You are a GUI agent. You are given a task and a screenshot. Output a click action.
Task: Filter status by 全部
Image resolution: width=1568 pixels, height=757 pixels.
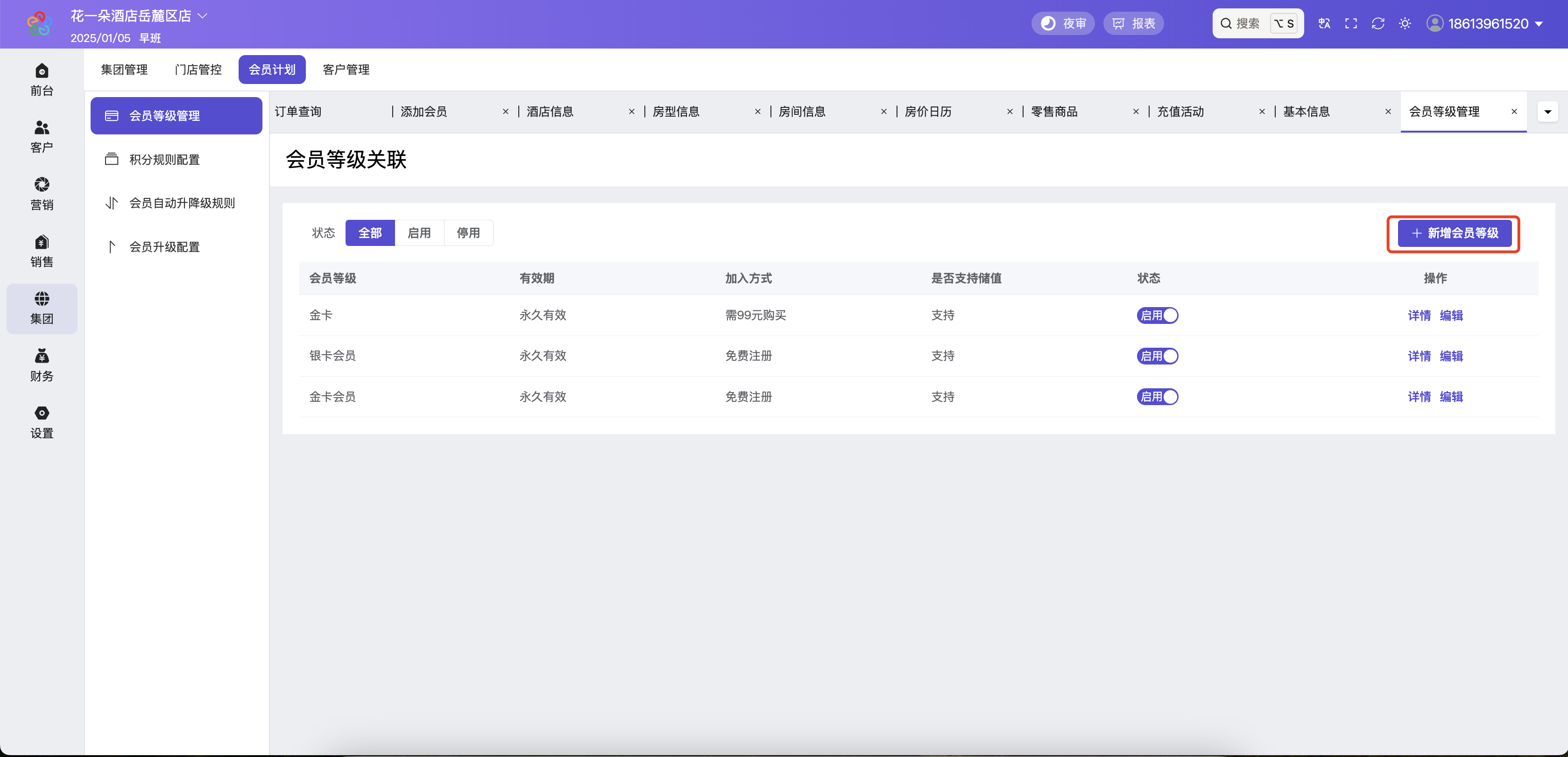(370, 233)
